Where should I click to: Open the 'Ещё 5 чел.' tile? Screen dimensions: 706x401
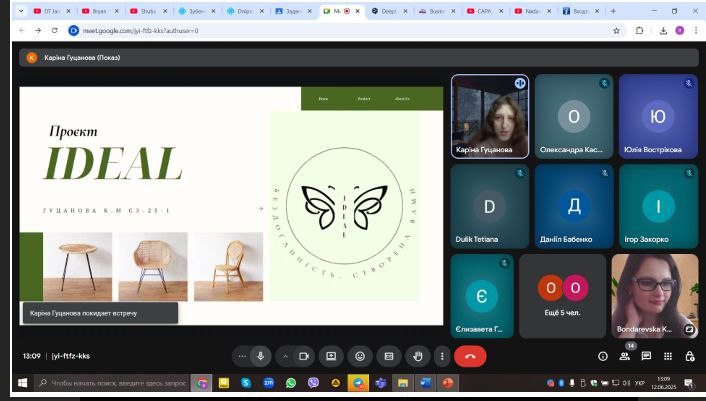pos(562,296)
